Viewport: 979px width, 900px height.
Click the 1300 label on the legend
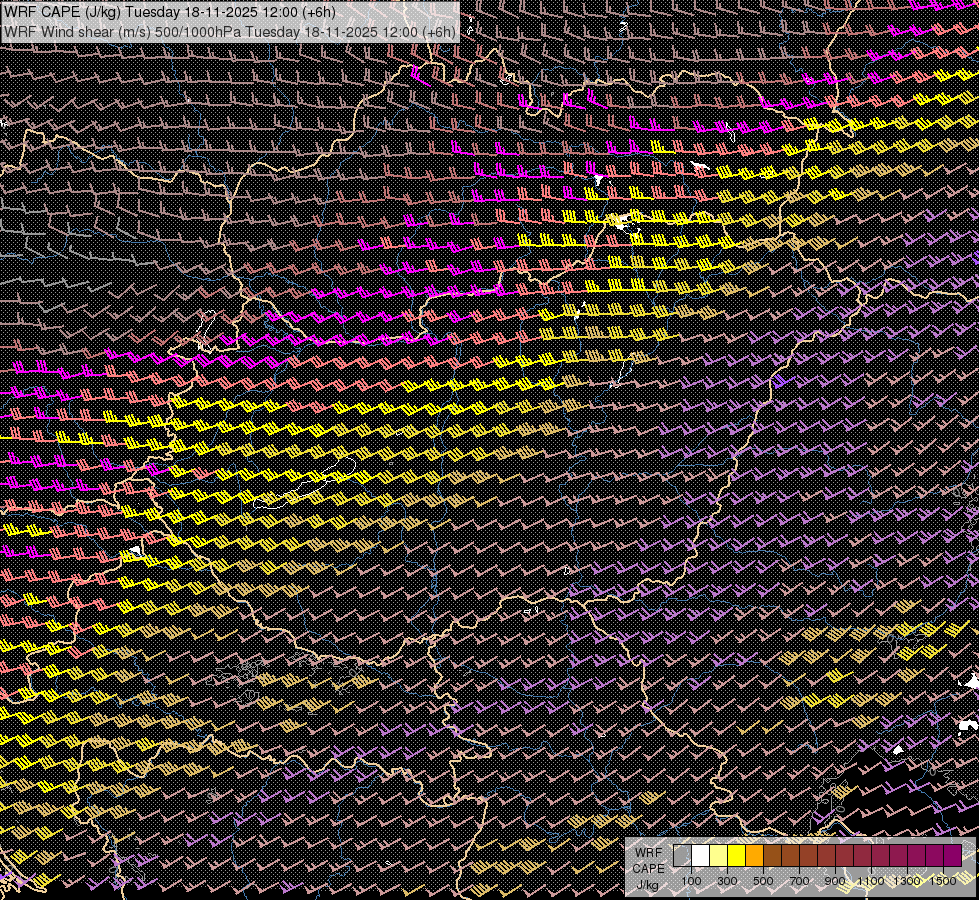tap(907, 881)
